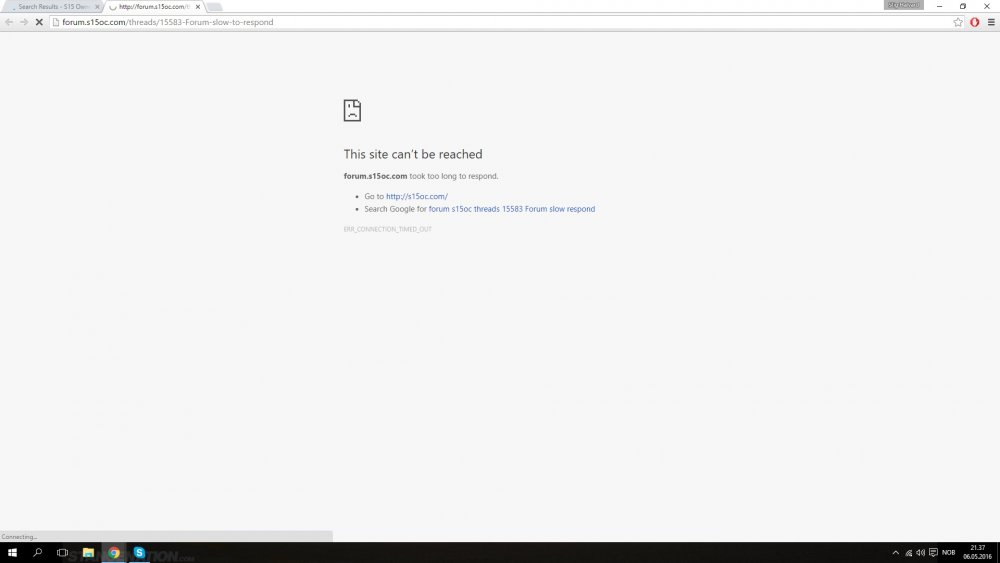
Task: Click the browser back arrow
Action: (9, 22)
